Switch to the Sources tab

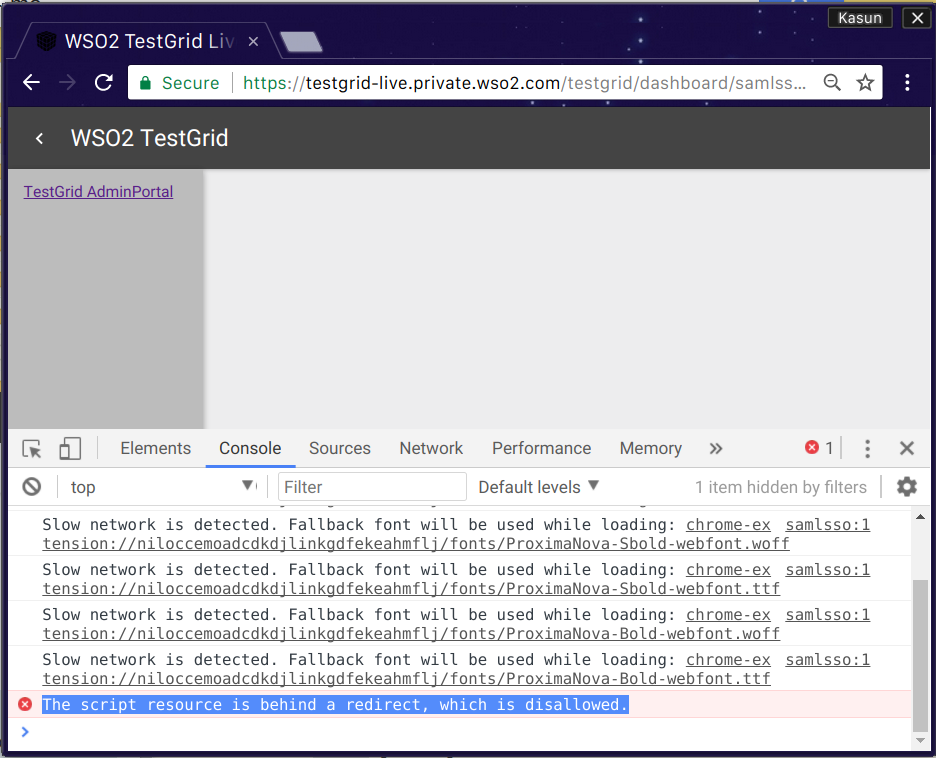[x=340, y=448]
